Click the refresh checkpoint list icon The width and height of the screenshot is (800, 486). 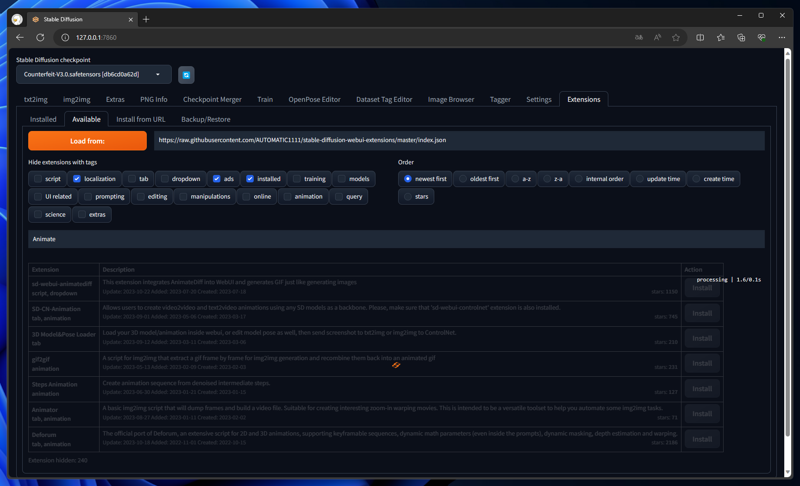[186, 75]
